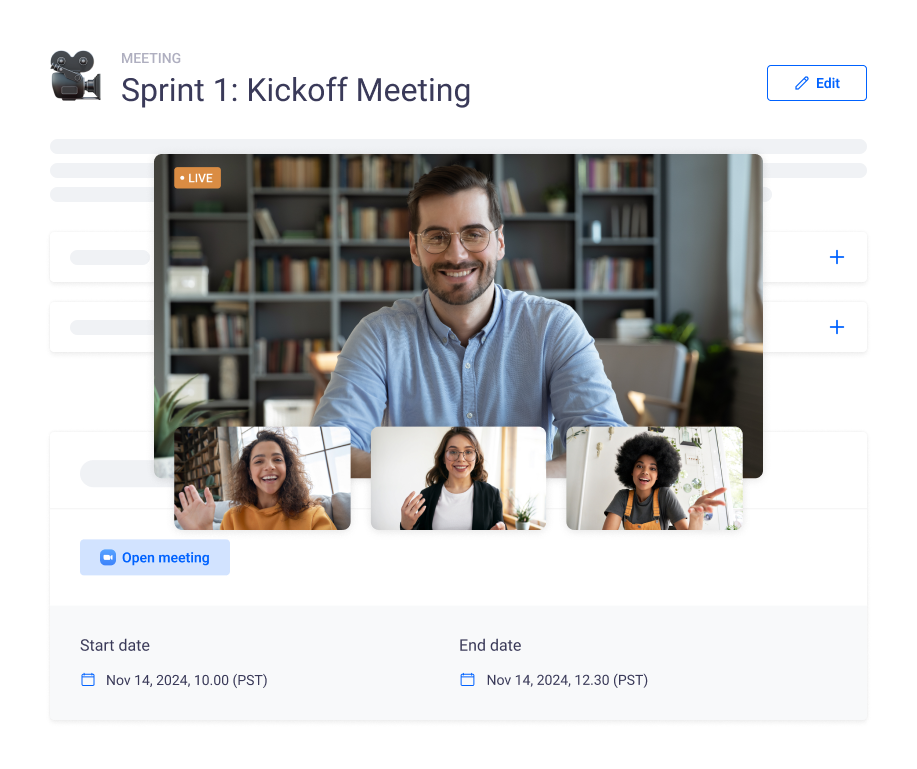This screenshot has height=769, width=917.
Task: Select the waving woman in yellow thumbnail
Action: tap(263, 478)
